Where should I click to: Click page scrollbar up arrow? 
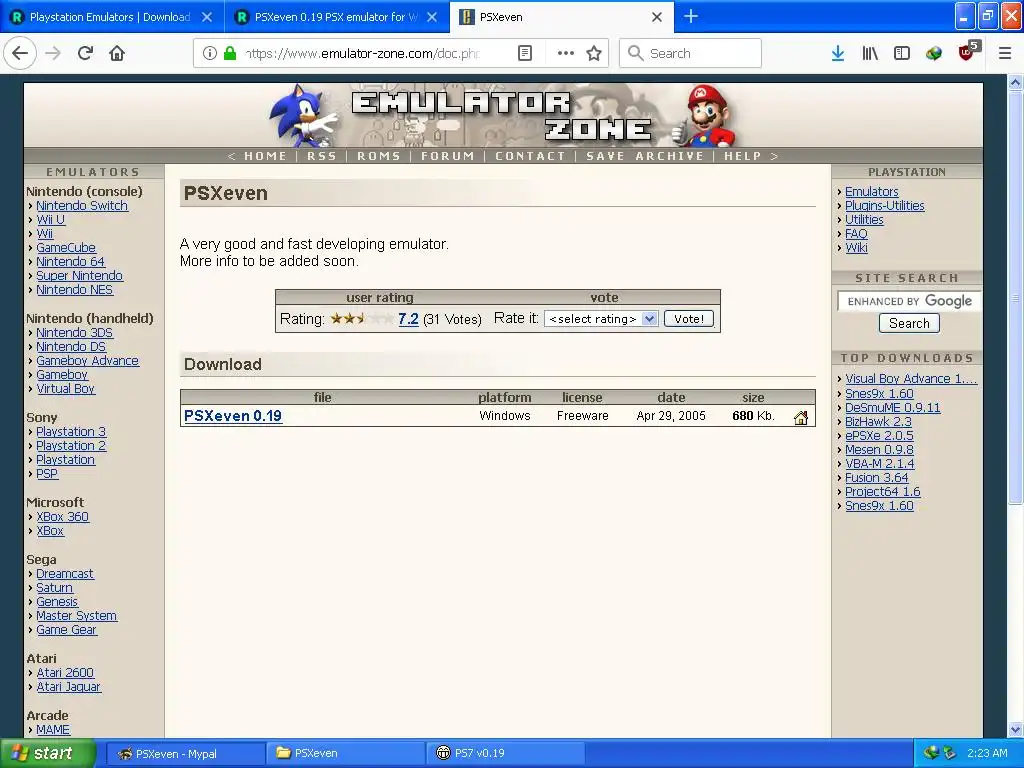(1015, 83)
